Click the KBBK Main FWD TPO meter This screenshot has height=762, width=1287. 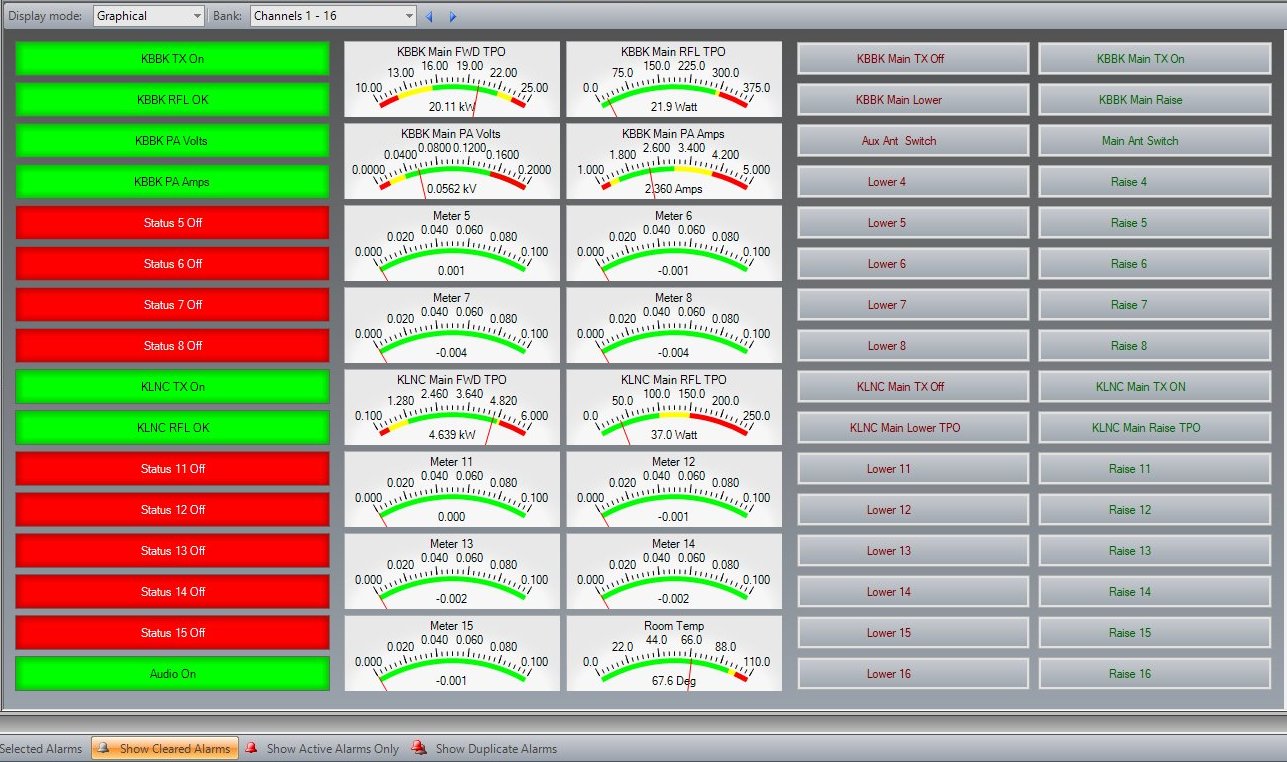coord(452,80)
